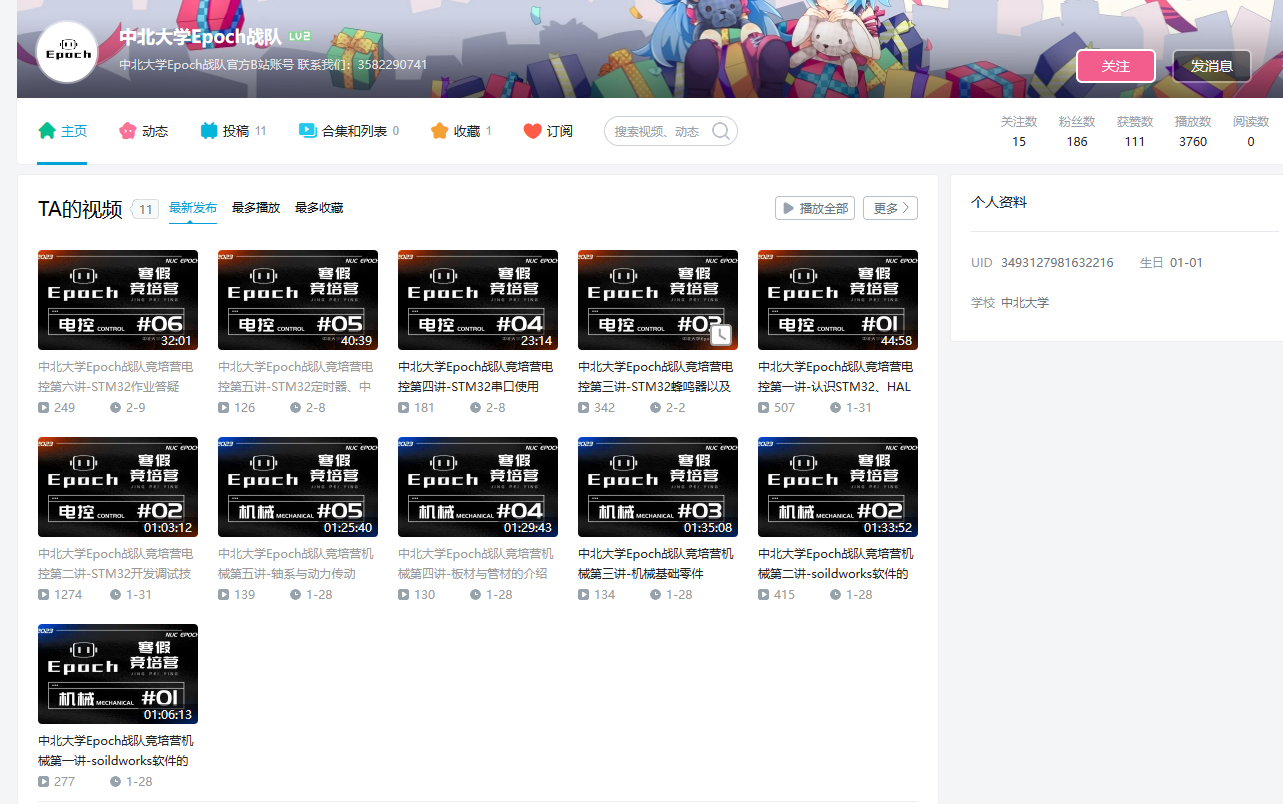
Task: Sort videos by 最多收藏
Action: tap(319, 208)
